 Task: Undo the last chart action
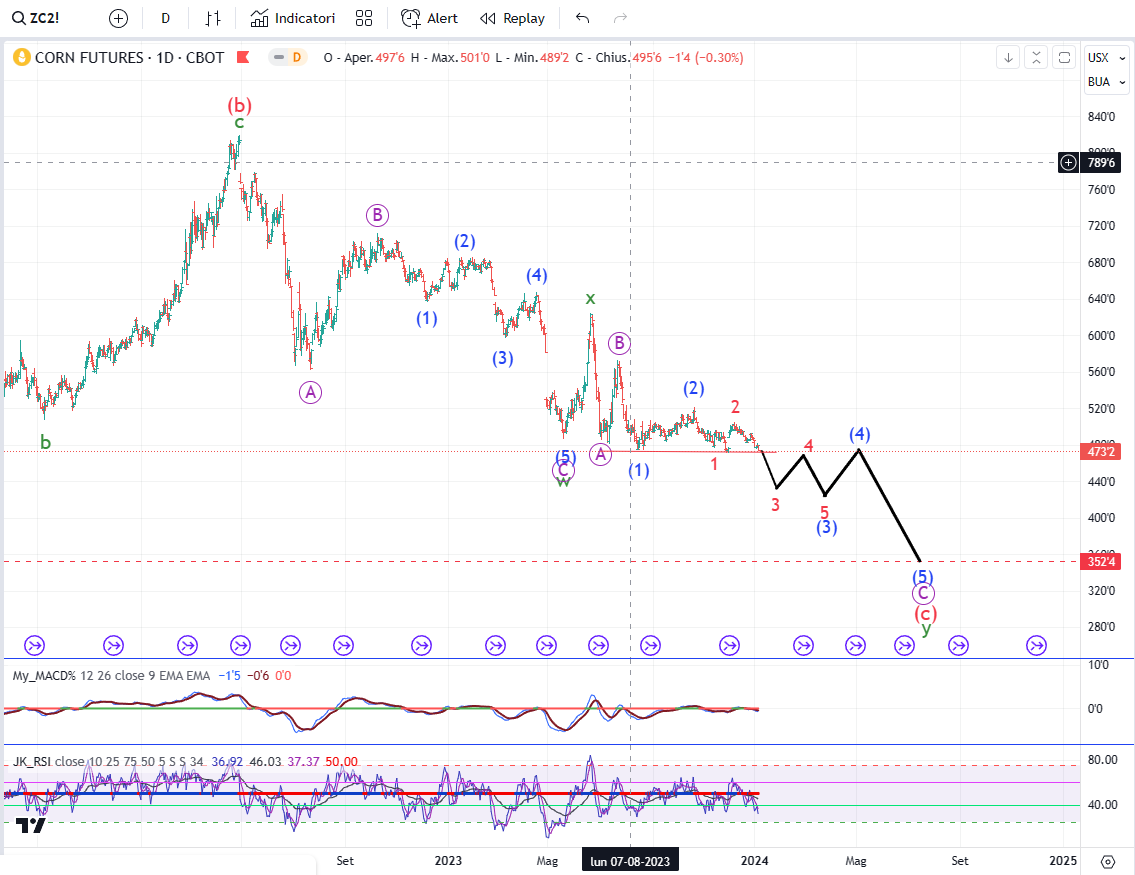tap(583, 18)
